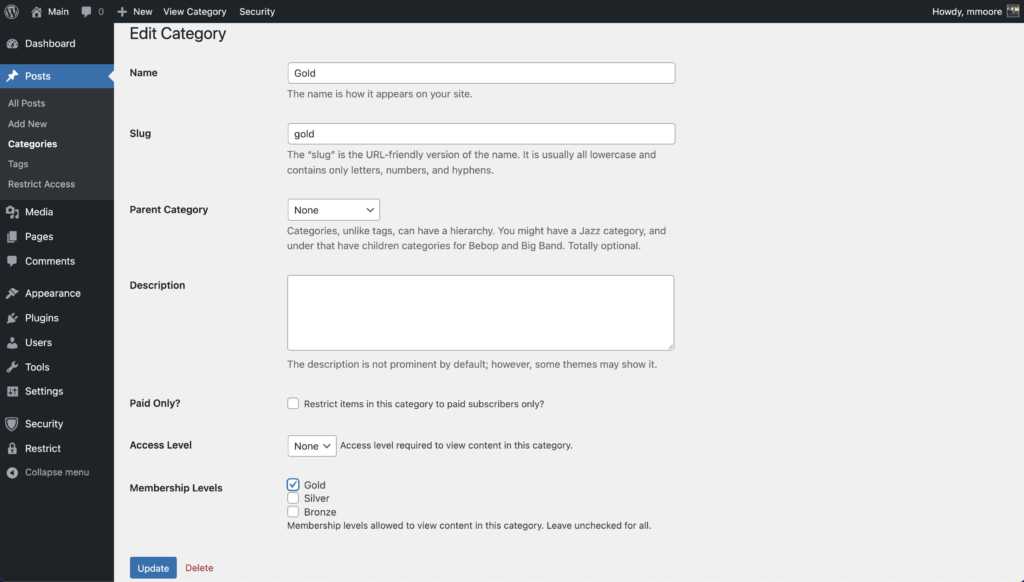Open View Category in admin bar
The width and height of the screenshot is (1024, 582).
click(x=195, y=12)
